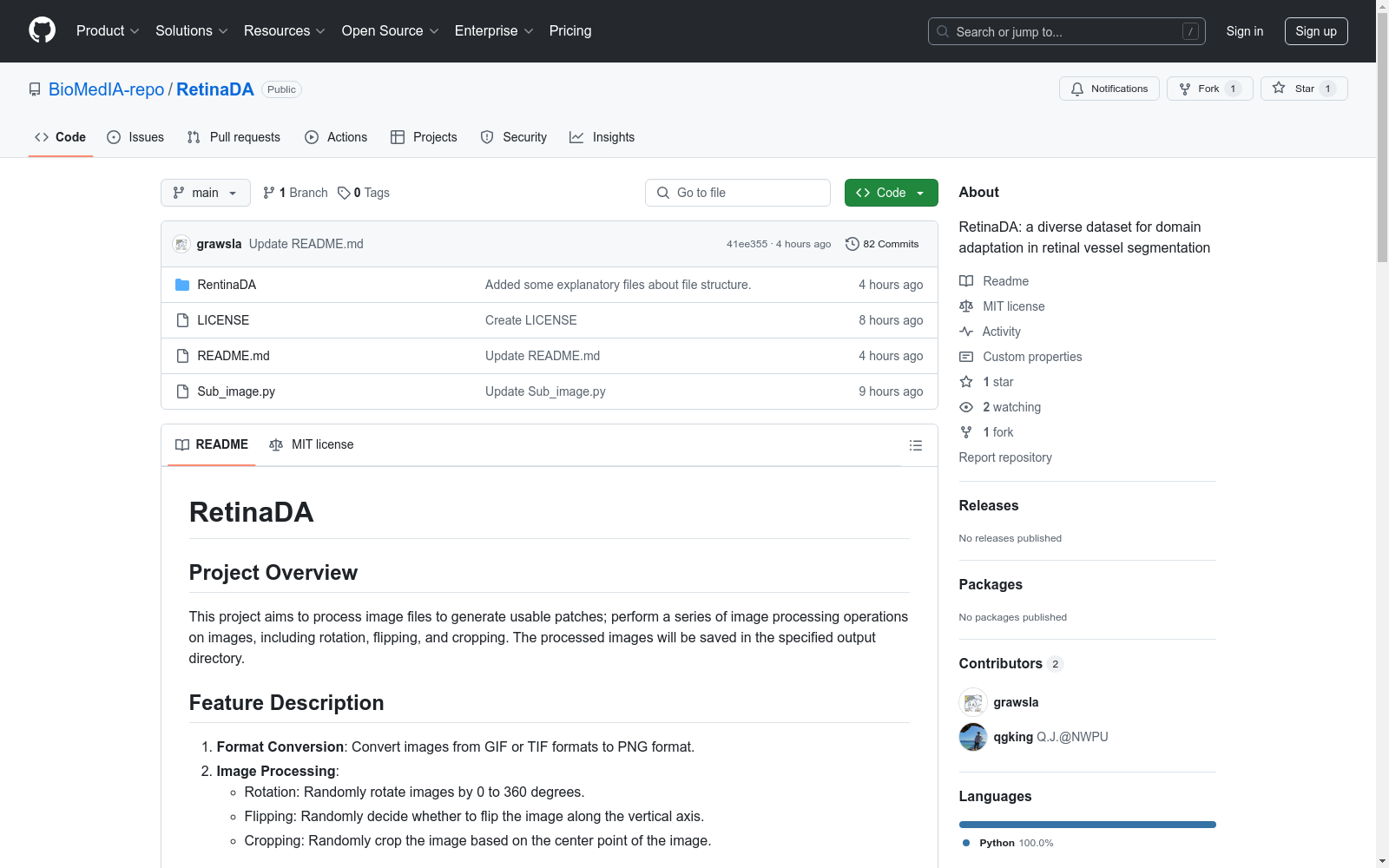This screenshot has width=1389, height=868.
Task: Expand the Enterprise menu
Action: click(x=494, y=31)
